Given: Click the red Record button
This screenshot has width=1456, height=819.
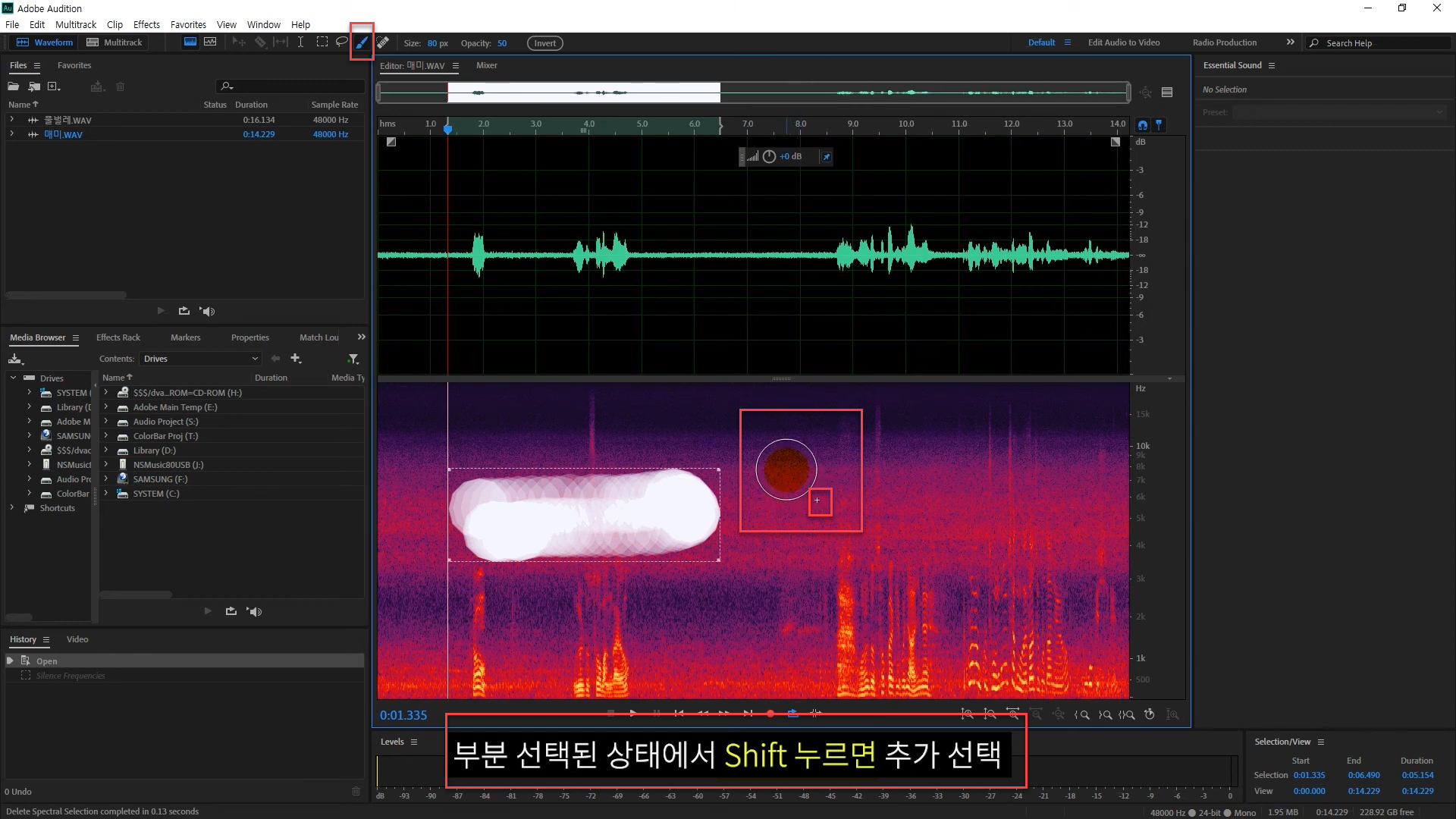Looking at the screenshot, I should click(770, 714).
